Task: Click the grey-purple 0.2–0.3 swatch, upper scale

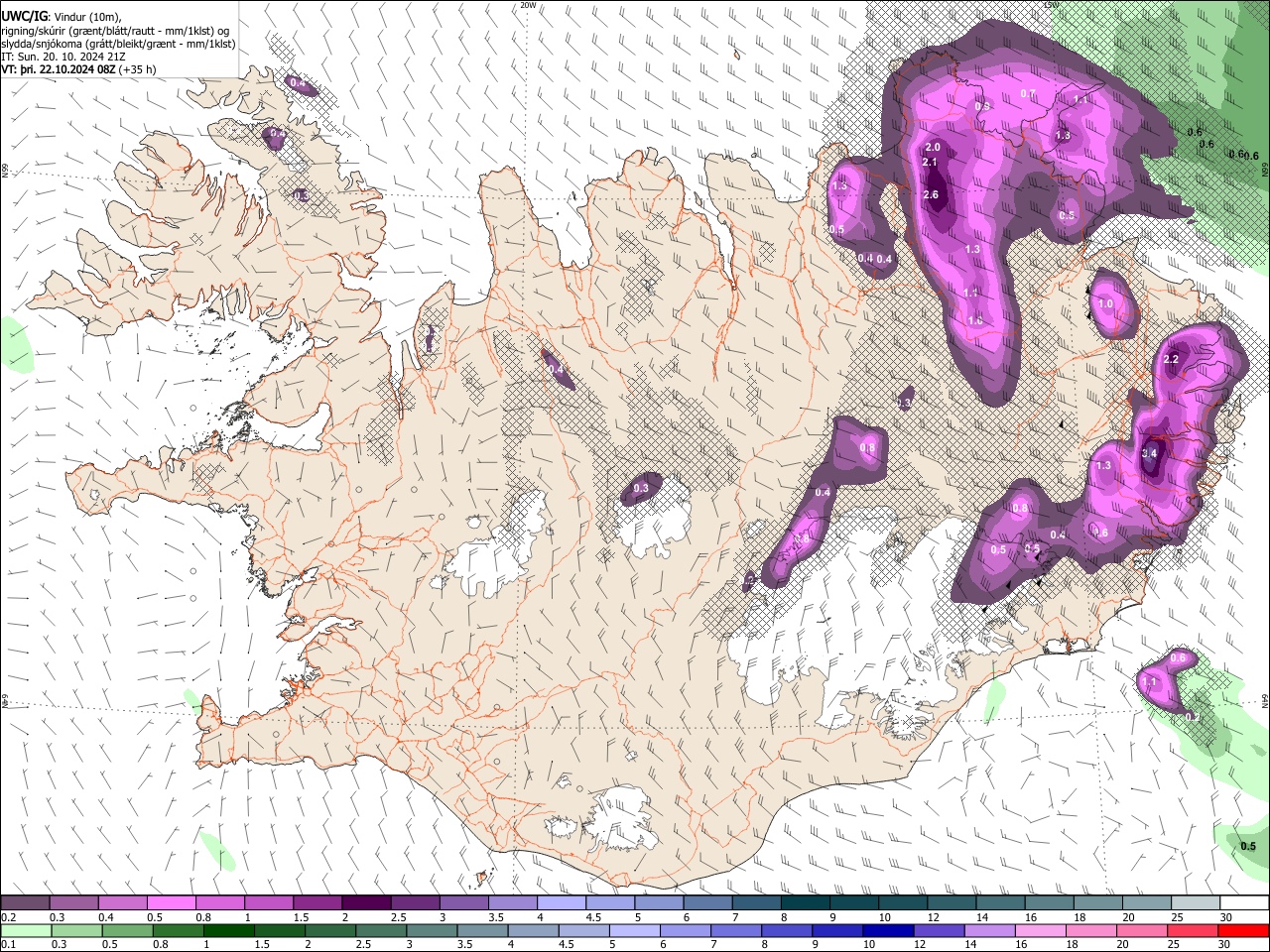Action: click(25, 903)
